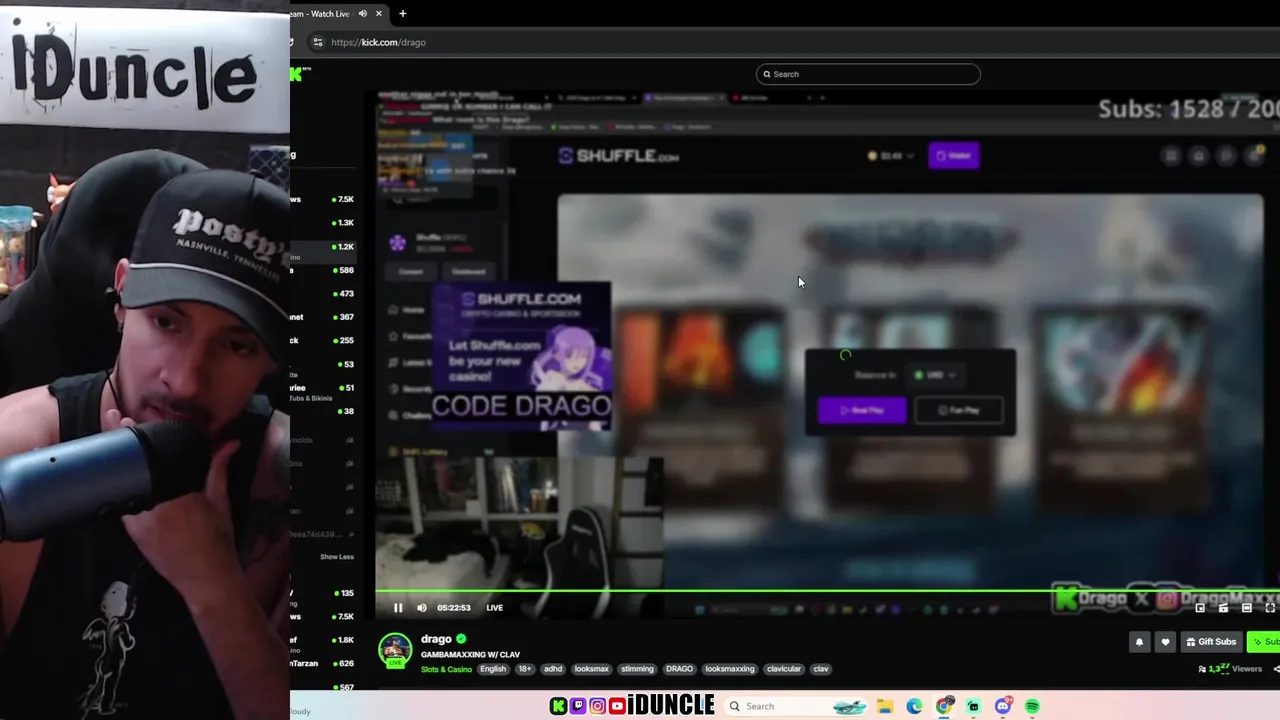Jump to LIVE in the player
Screen dimensions: 1280x720
[x=494, y=607]
